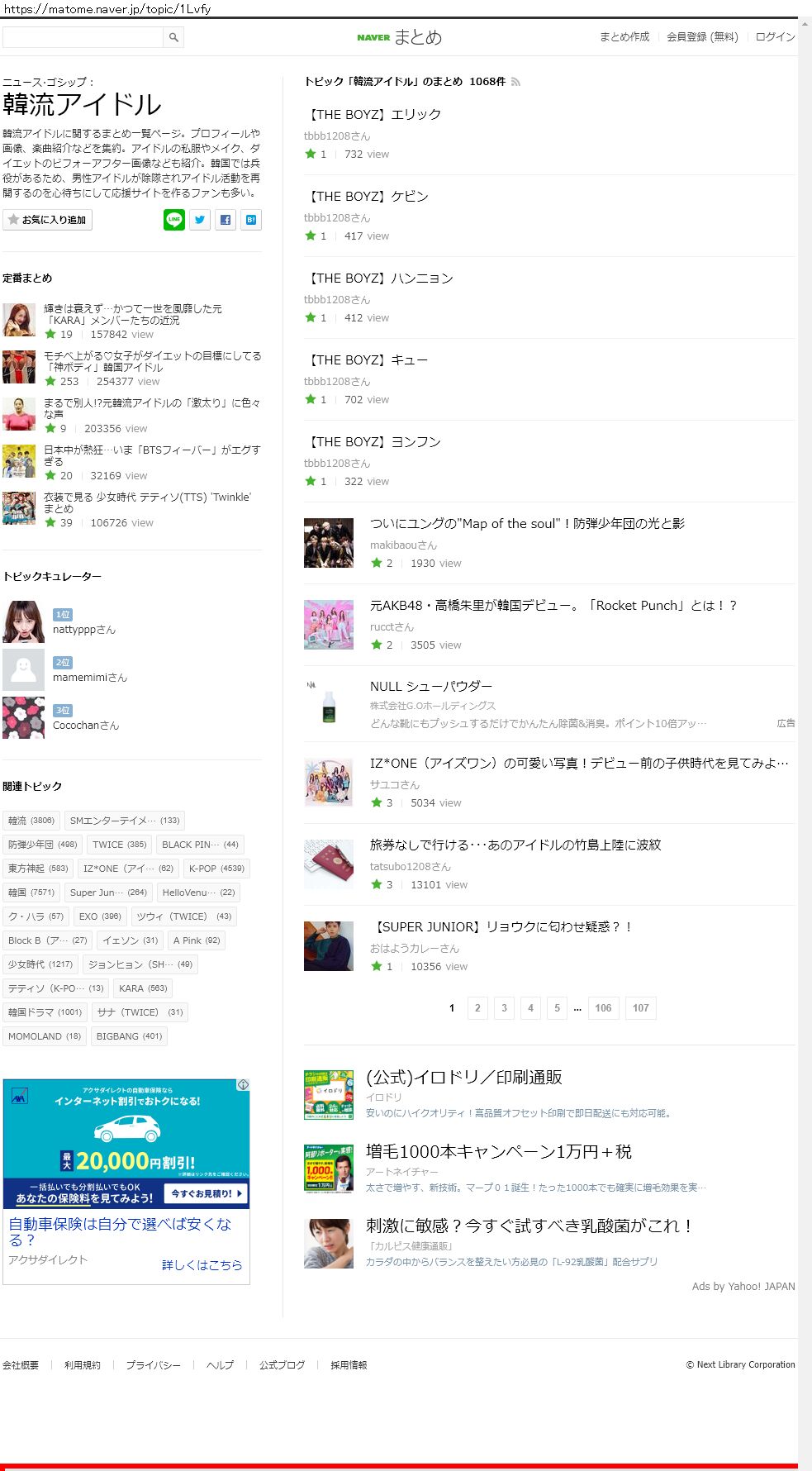Open the RSS feed icon
Viewport: 812px width, 1471px height.
(515, 82)
